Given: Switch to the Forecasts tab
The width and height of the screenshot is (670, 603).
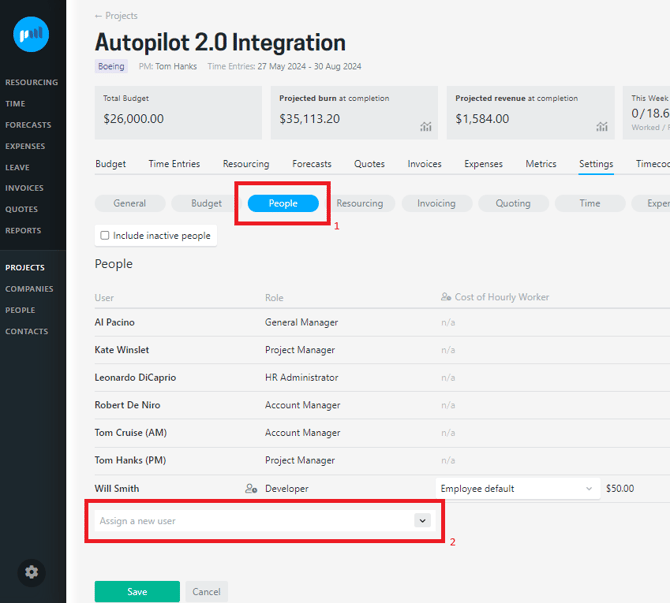Looking at the screenshot, I should [312, 164].
